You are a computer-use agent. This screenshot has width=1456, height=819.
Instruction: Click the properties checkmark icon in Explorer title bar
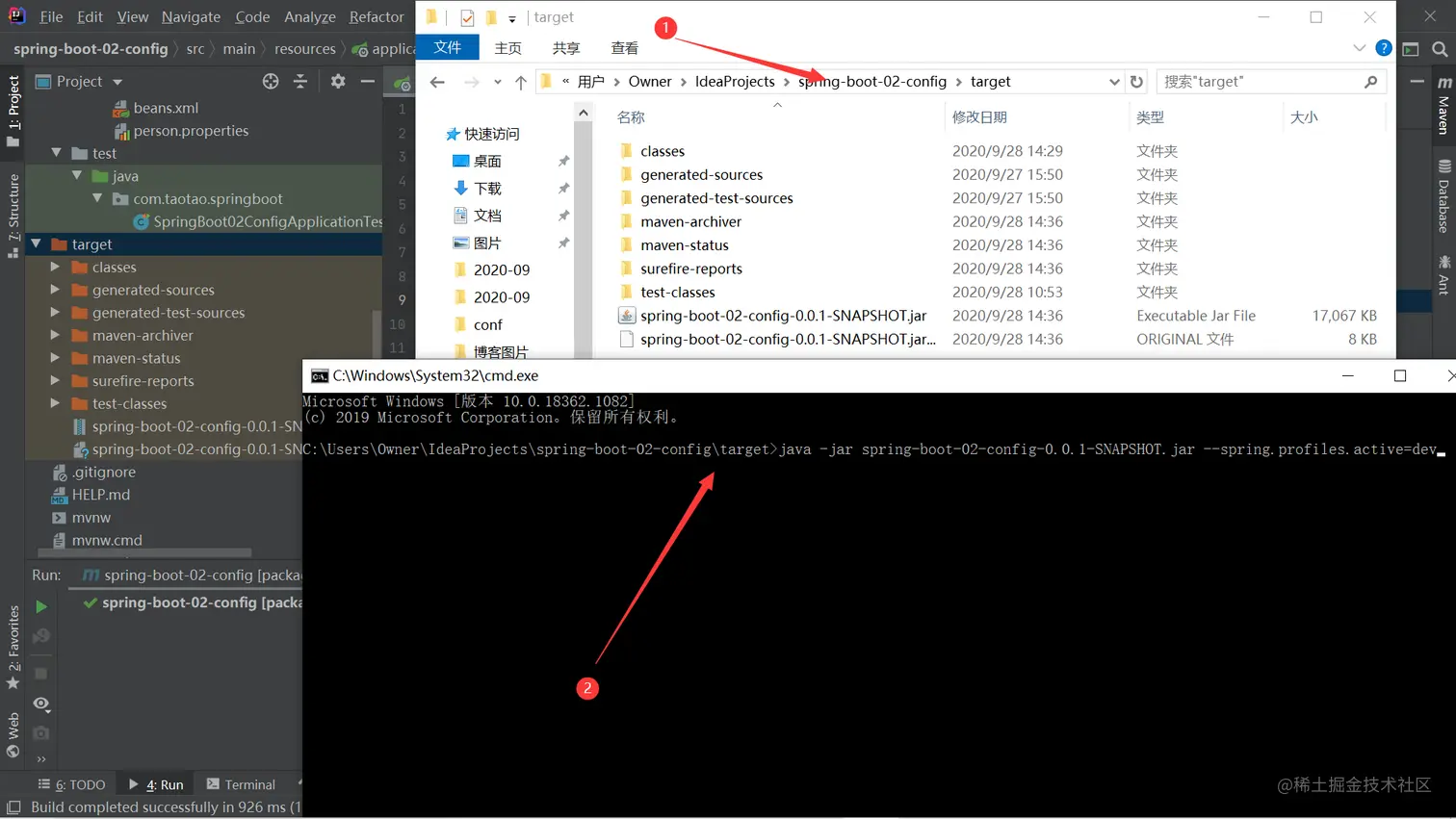[467, 17]
